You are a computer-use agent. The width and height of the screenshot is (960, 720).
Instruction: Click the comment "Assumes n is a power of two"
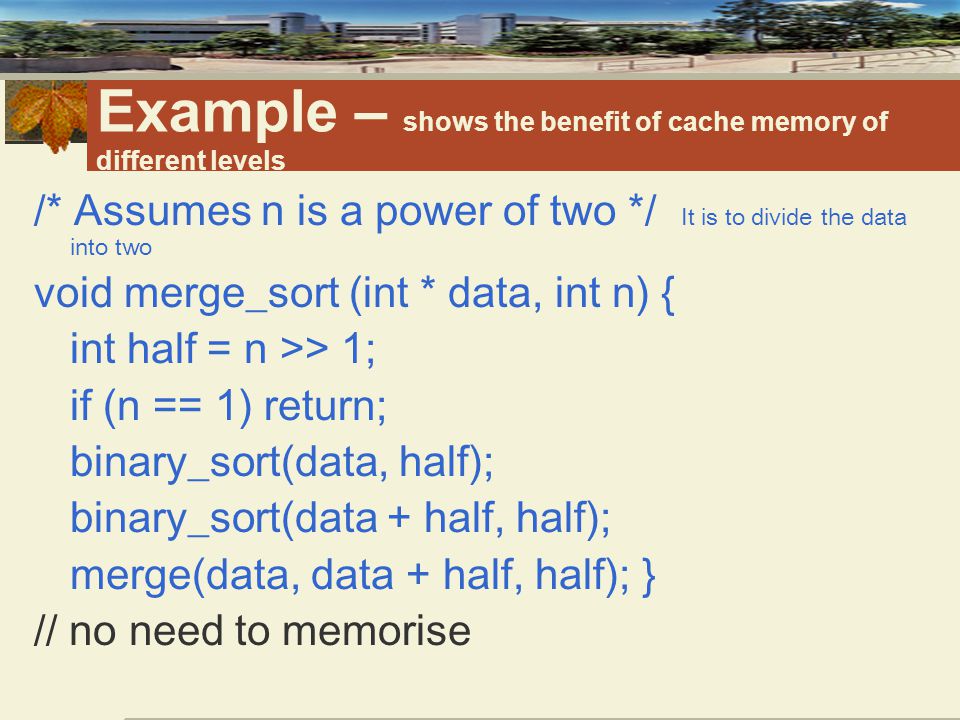pyautogui.click(x=345, y=211)
